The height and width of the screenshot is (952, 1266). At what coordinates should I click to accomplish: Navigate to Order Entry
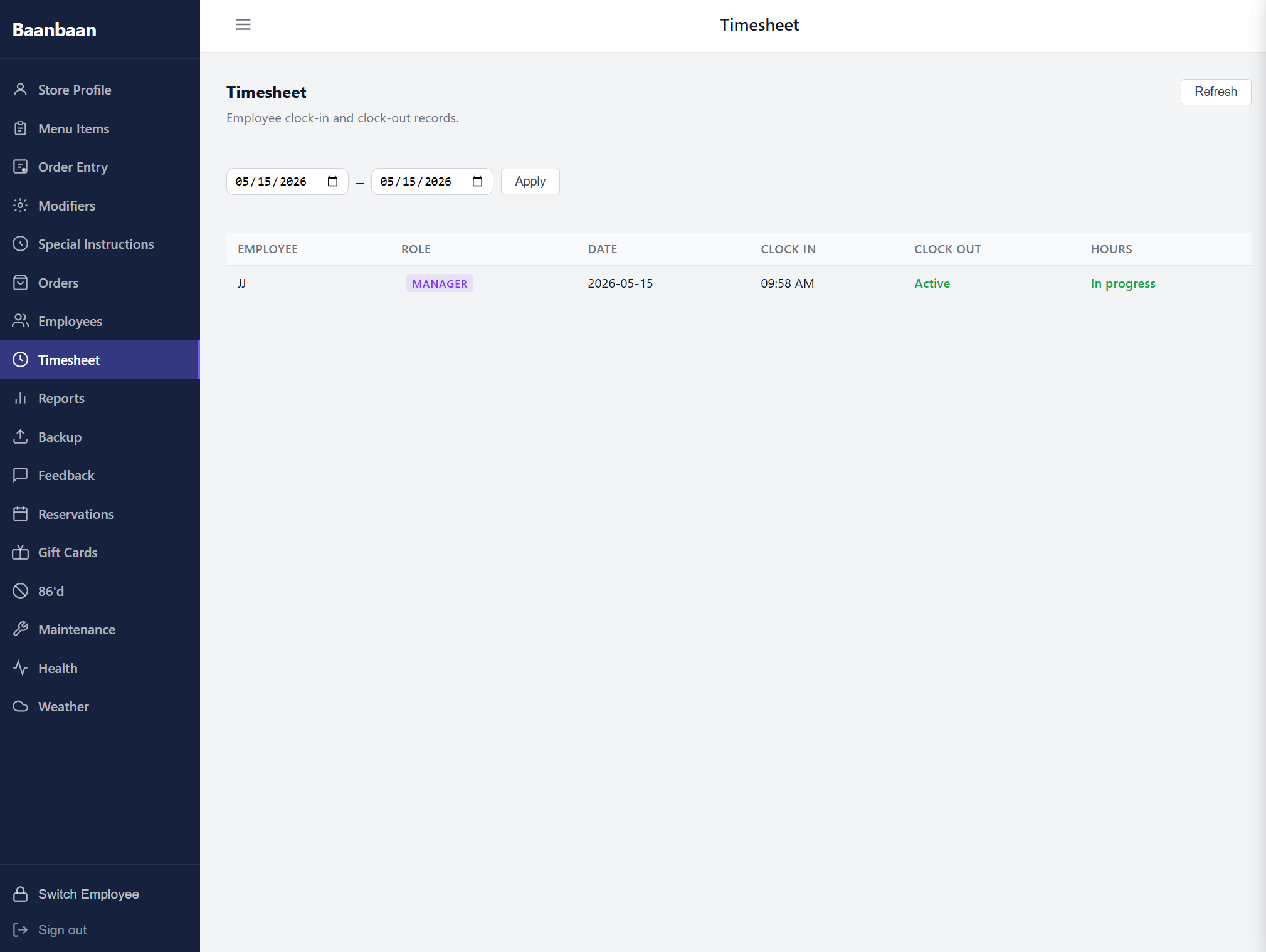coord(100,167)
